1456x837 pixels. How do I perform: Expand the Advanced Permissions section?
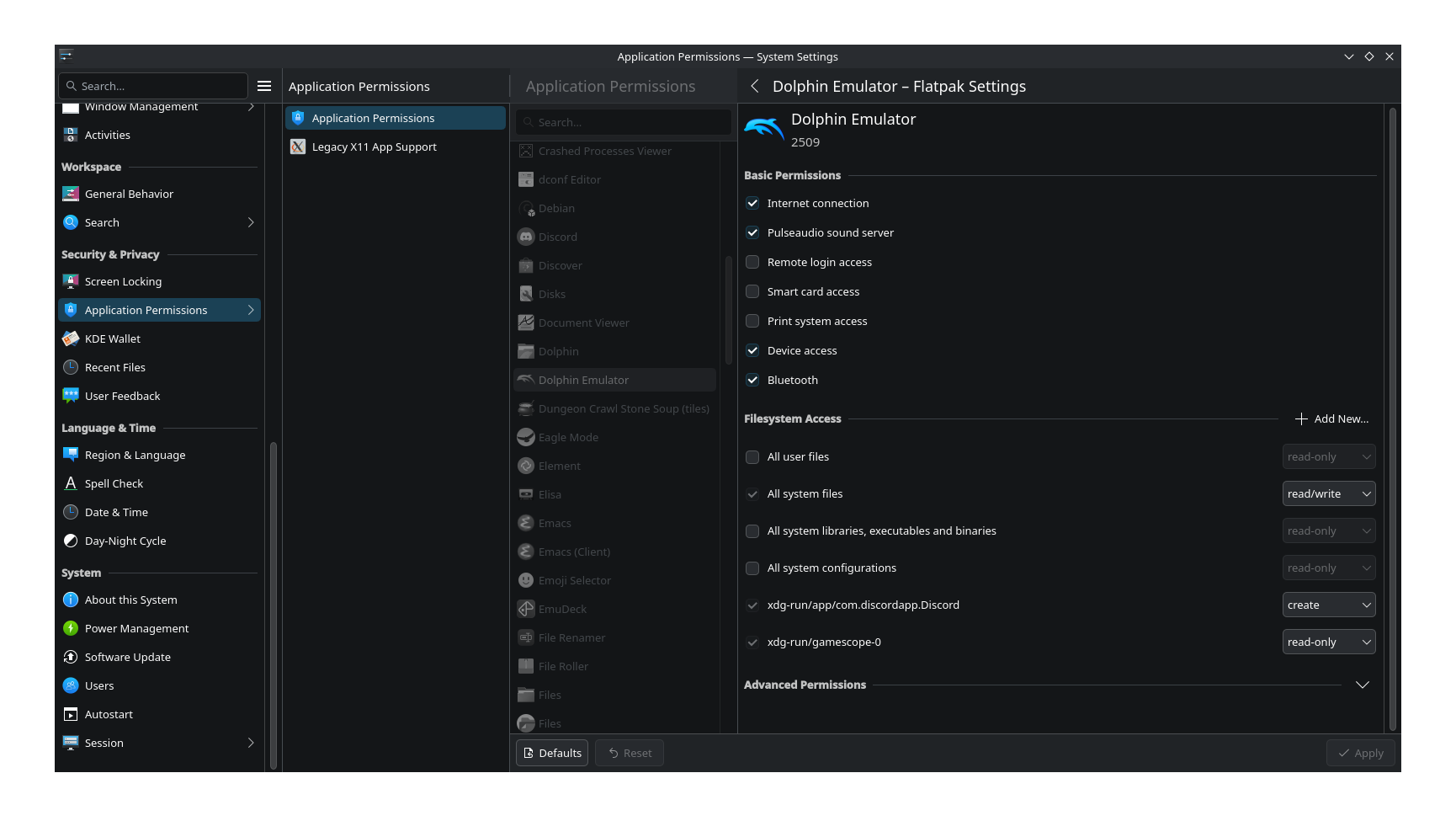pyautogui.click(x=1362, y=685)
